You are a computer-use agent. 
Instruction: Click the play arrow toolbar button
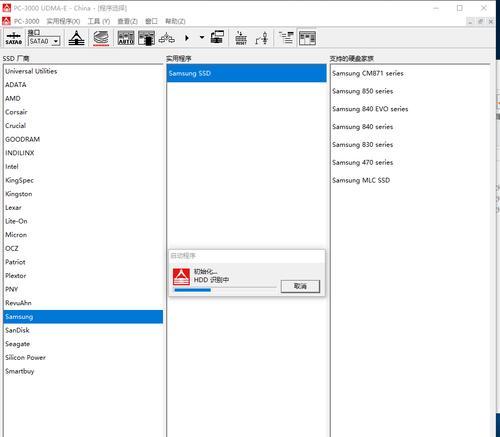click(187, 38)
